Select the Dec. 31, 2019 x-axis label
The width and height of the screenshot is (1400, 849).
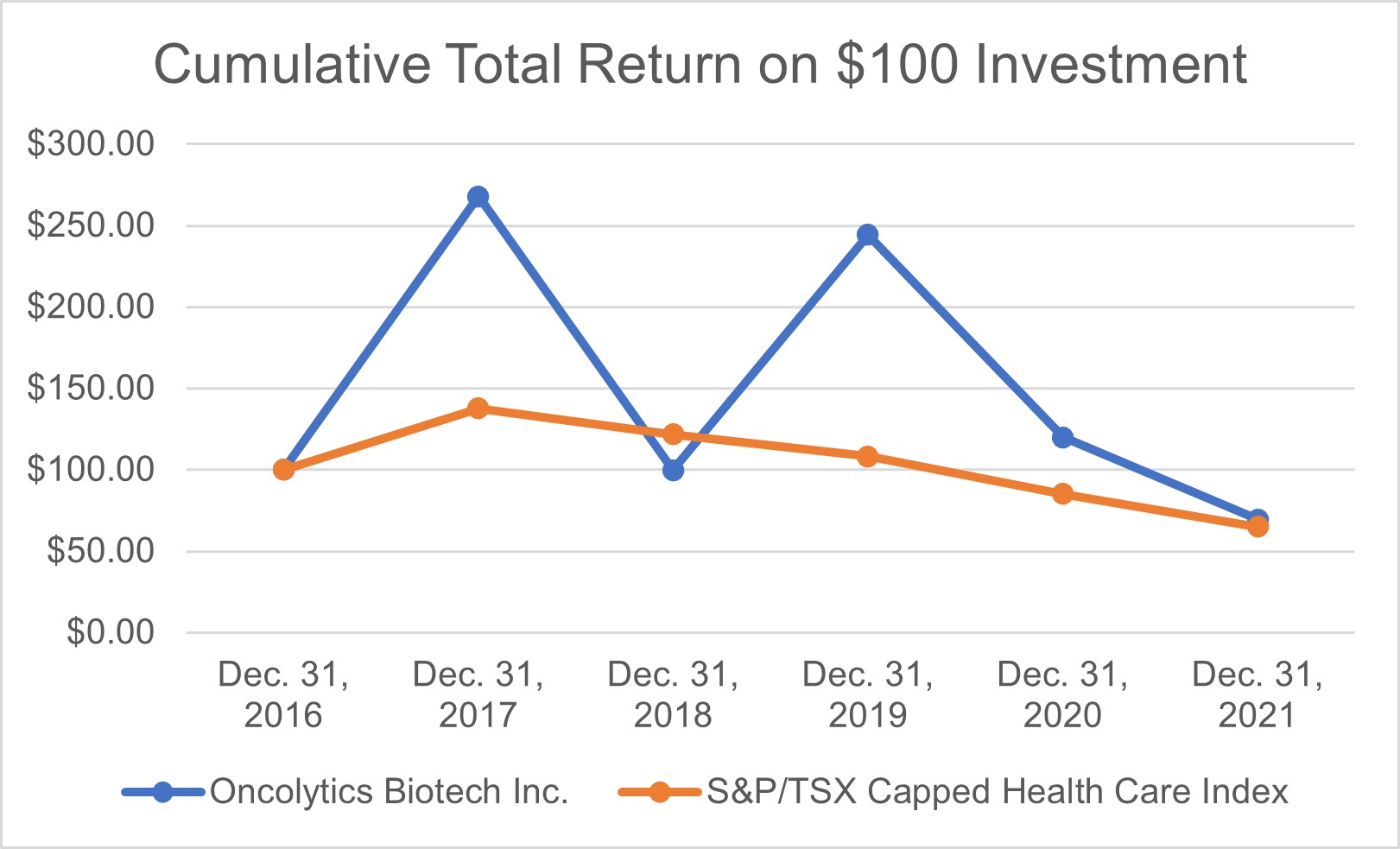tap(868, 695)
